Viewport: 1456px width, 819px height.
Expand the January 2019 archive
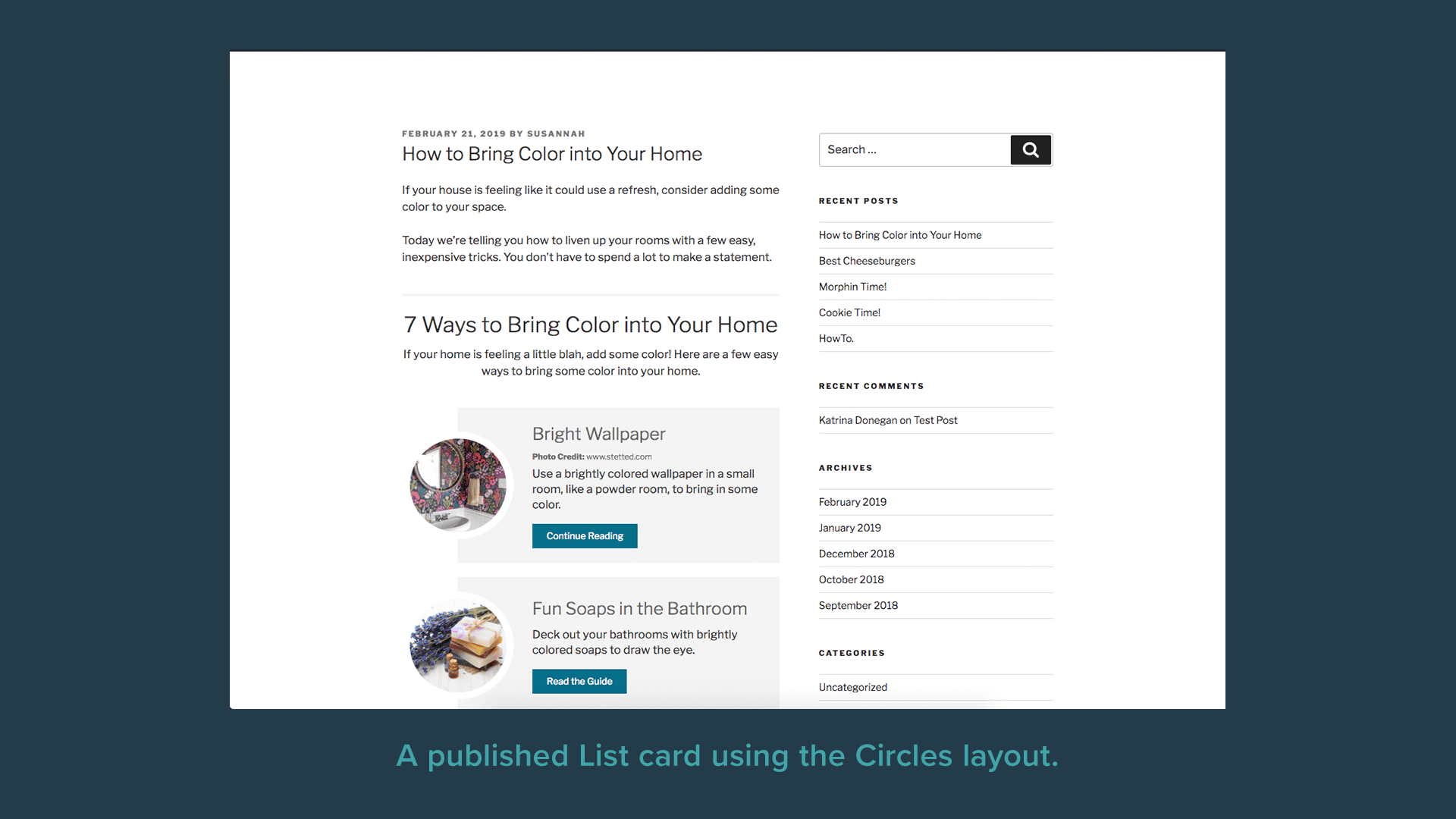click(x=850, y=527)
